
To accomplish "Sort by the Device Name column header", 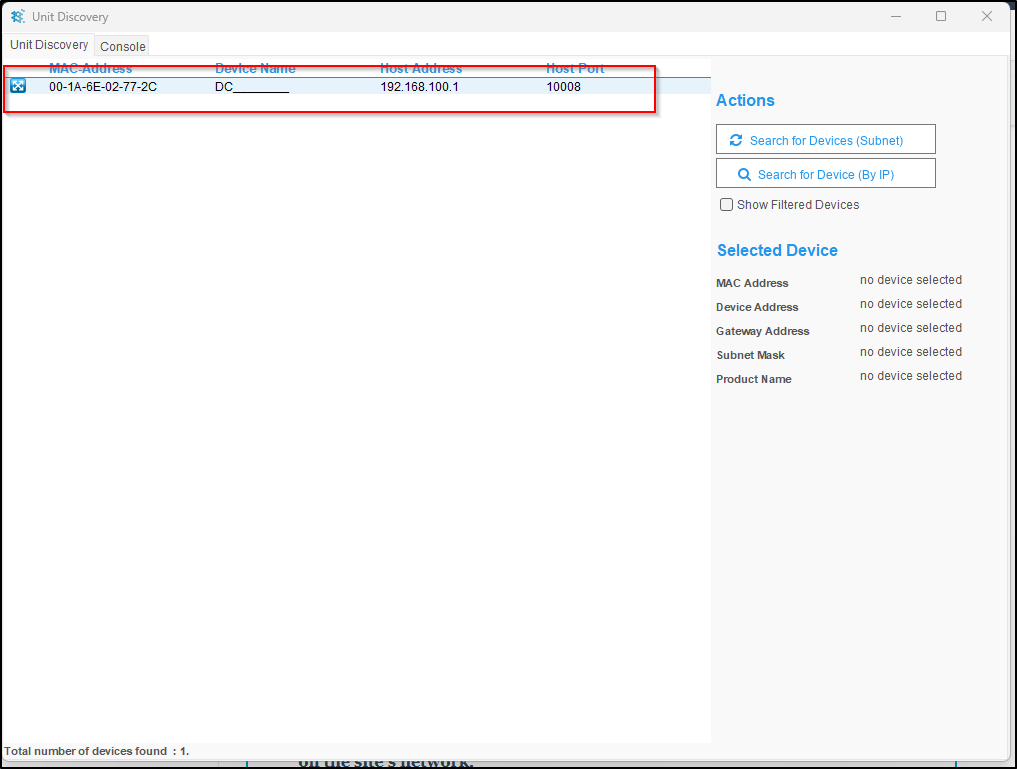I will pos(255,69).
